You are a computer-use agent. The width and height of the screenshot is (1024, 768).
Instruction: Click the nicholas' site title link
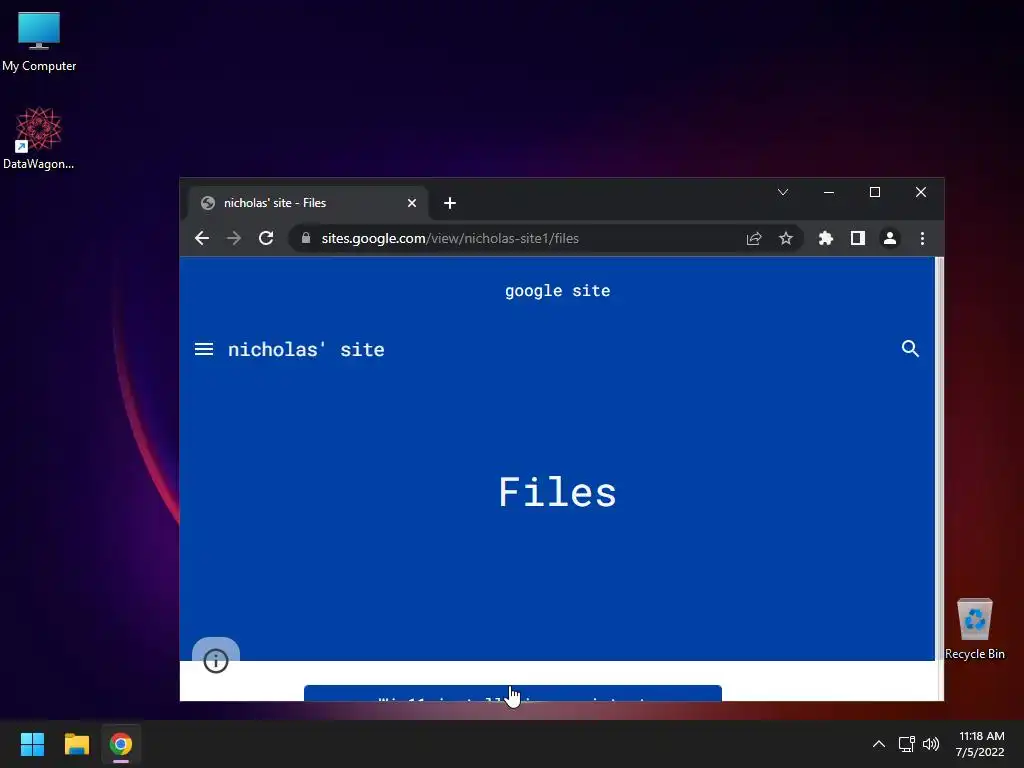pyautogui.click(x=306, y=349)
